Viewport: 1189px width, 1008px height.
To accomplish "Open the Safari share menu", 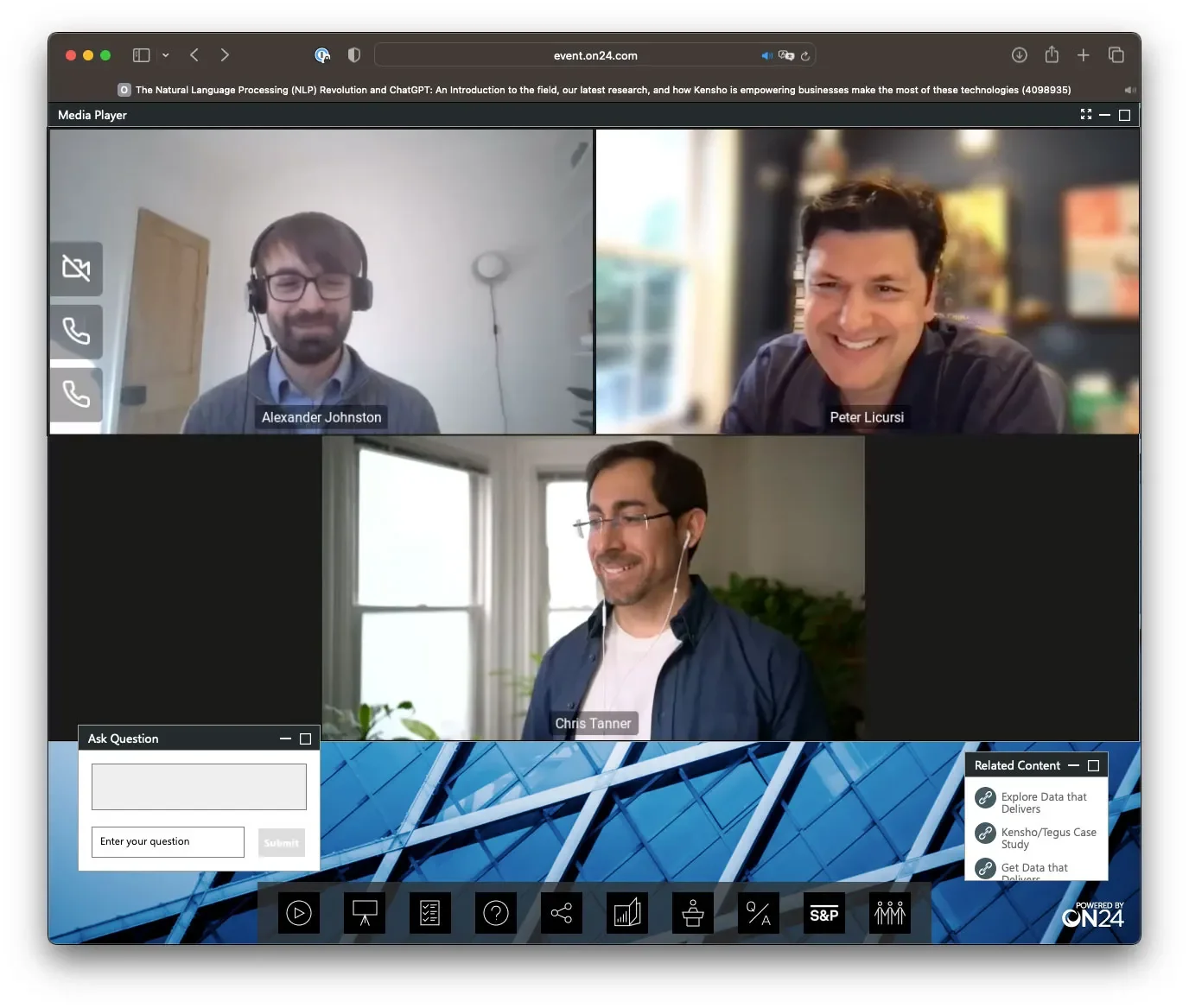I will (1052, 54).
